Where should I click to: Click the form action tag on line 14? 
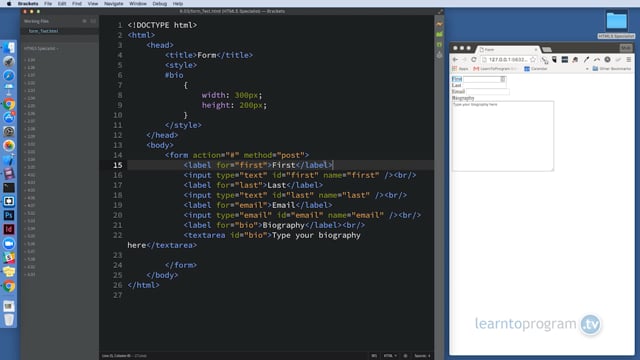[x=237, y=155]
